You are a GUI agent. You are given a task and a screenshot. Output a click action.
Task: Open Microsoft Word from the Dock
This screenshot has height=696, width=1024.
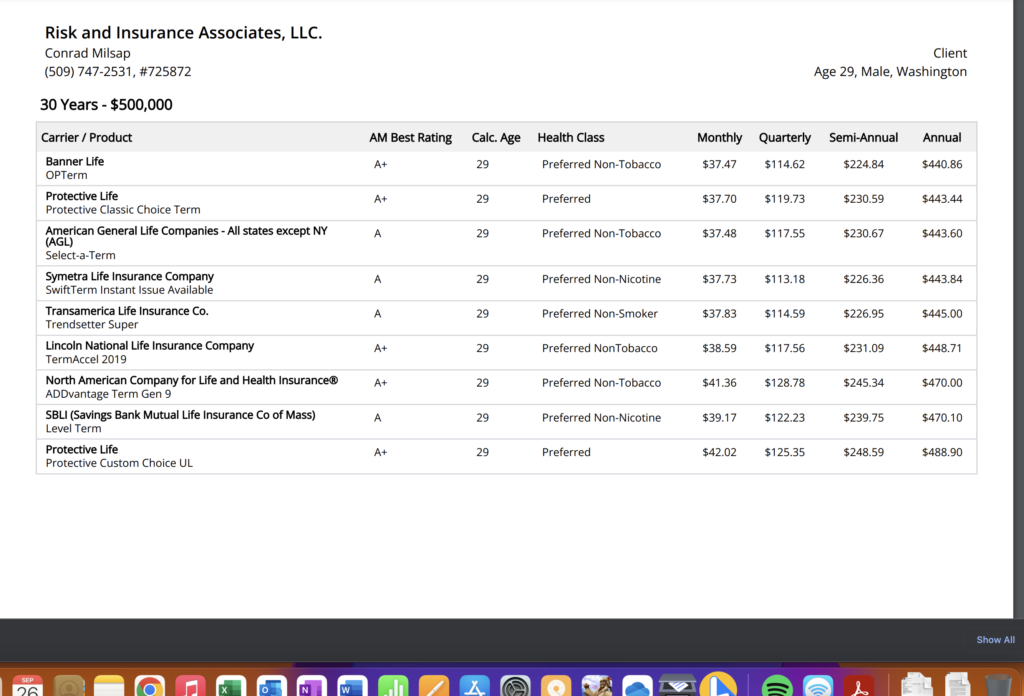pos(352,687)
